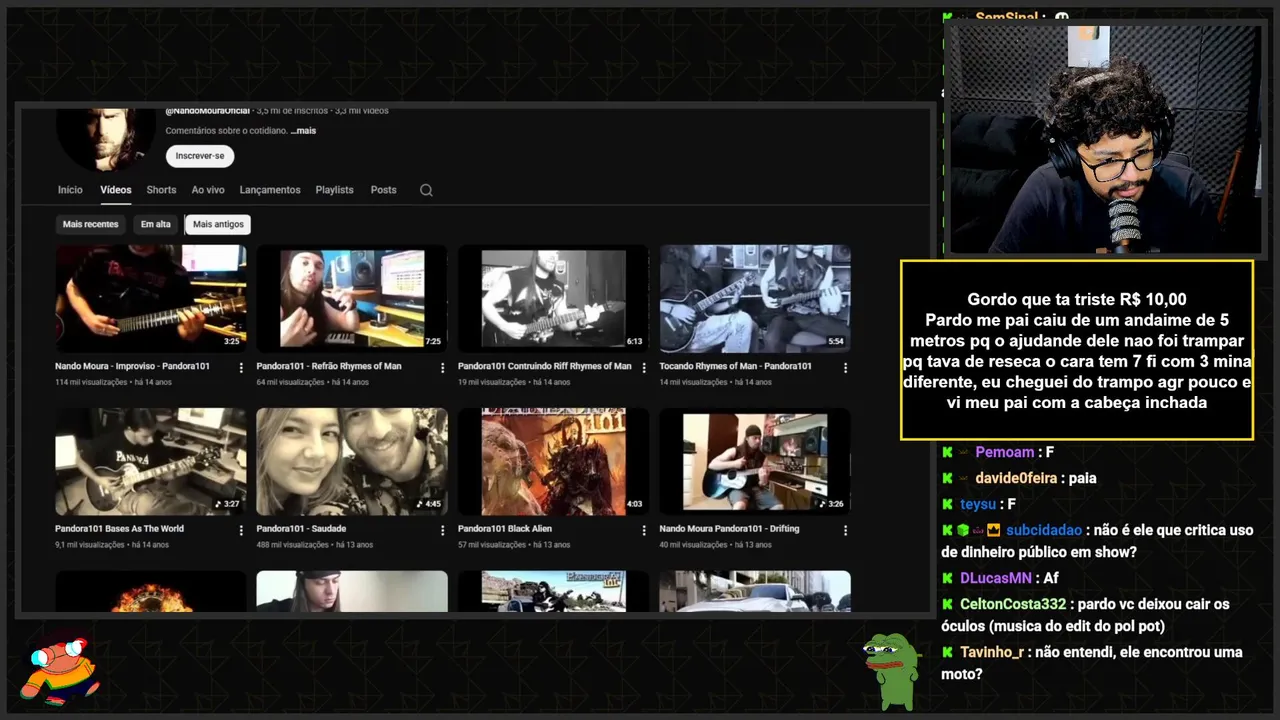Open the Pandora101 - Saudade thumbnail
The width and height of the screenshot is (1280, 720).
(352, 461)
